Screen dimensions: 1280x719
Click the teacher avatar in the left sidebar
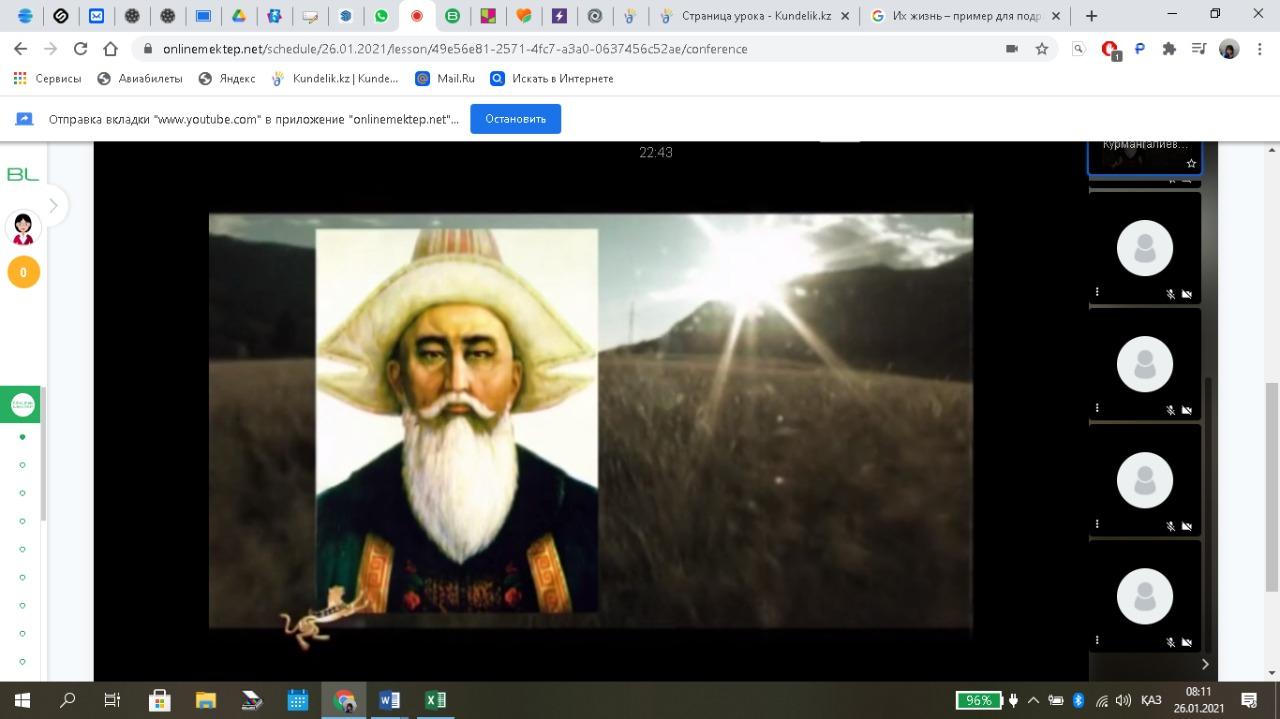23,228
